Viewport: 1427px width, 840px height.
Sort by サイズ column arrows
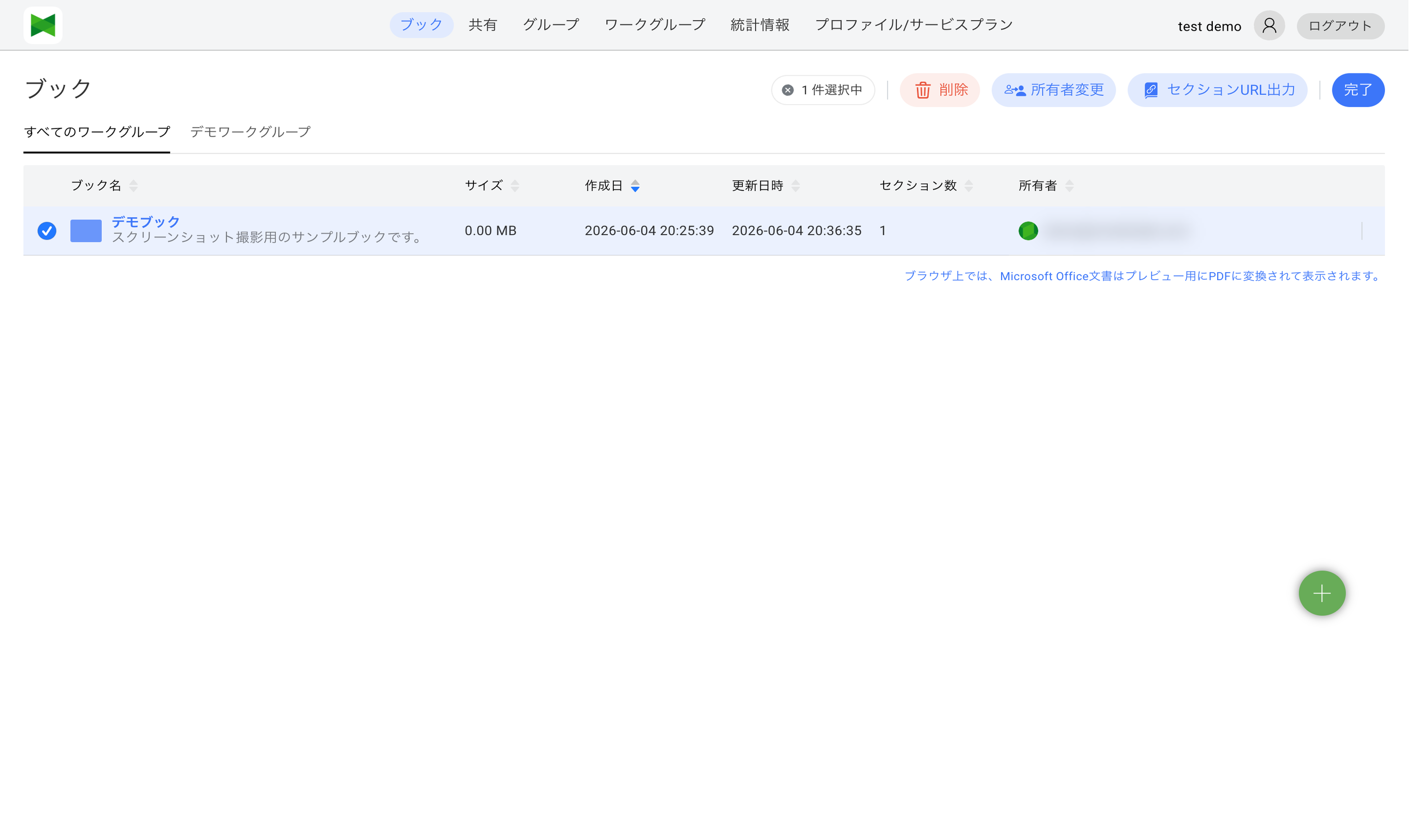click(515, 186)
